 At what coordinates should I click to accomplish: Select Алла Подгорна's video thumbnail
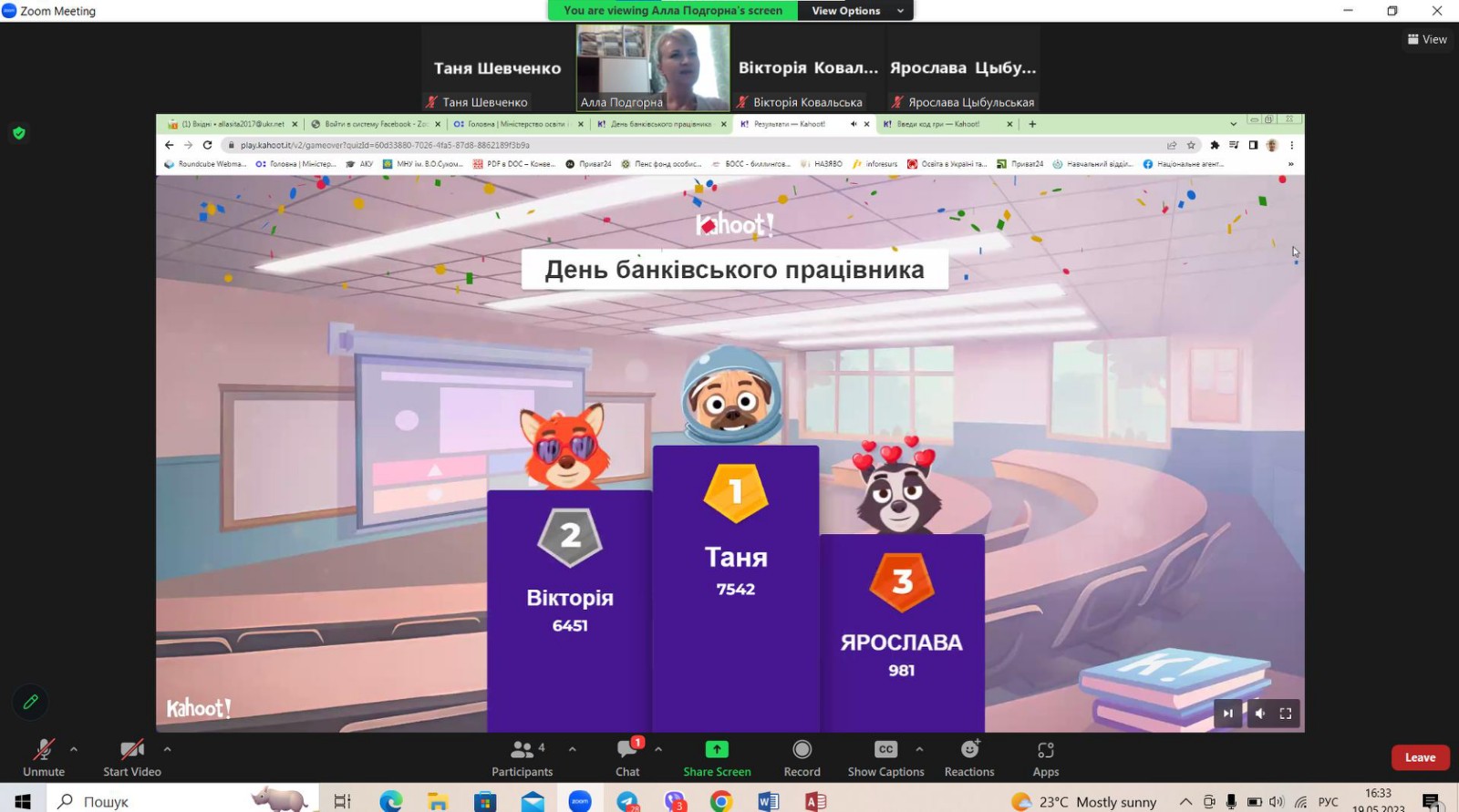(x=653, y=67)
